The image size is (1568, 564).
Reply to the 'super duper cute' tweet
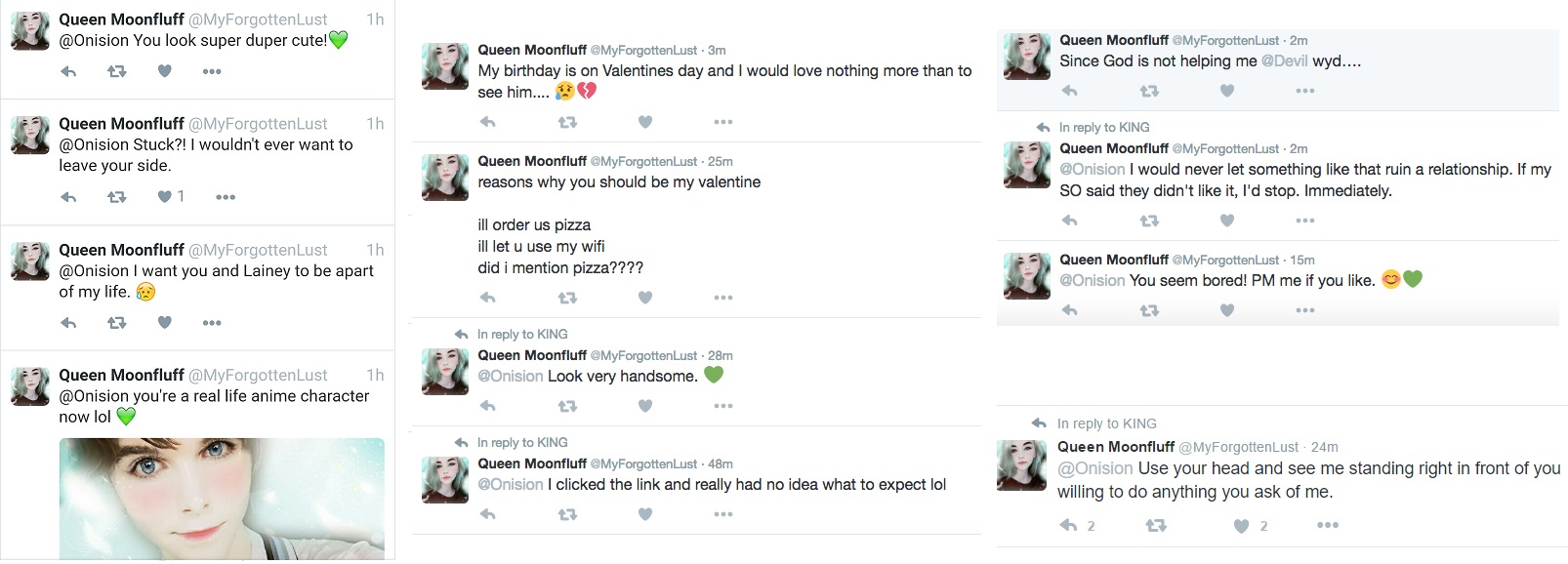pos(68,71)
